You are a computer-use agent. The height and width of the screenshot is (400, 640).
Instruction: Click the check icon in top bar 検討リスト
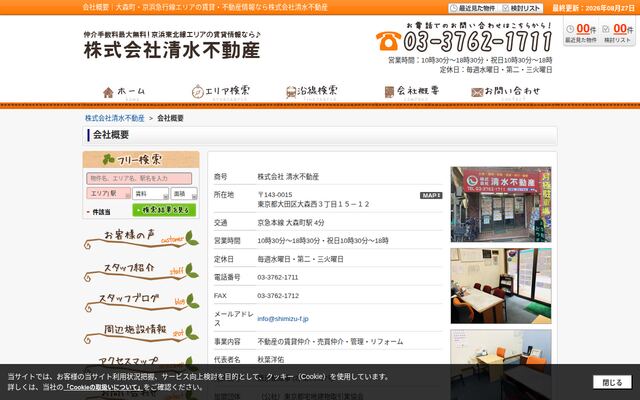506,8
